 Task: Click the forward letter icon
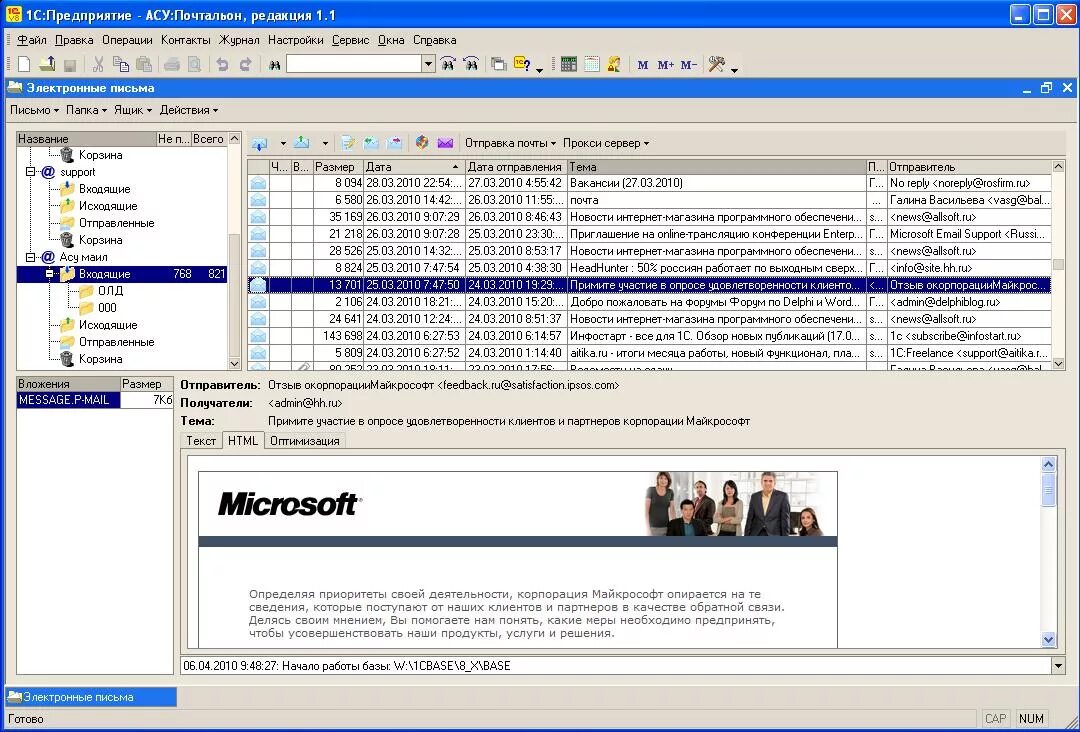[x=395, y=143]
